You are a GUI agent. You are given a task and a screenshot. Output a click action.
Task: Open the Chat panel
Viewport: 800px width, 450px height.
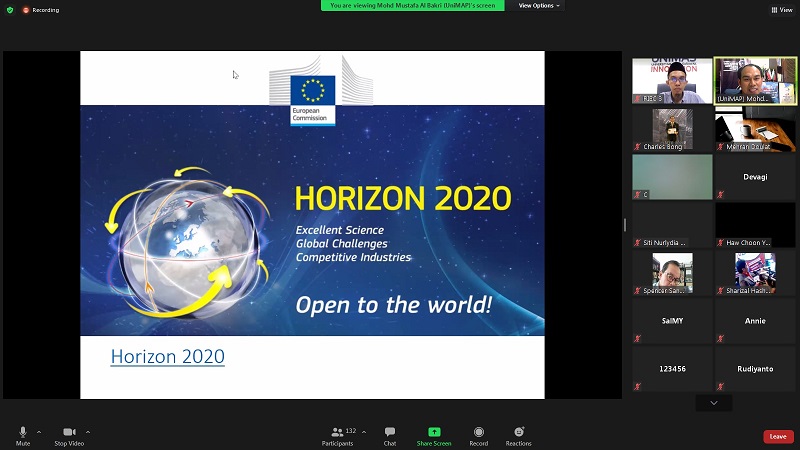pyautogui.click(x=390, y=436)
